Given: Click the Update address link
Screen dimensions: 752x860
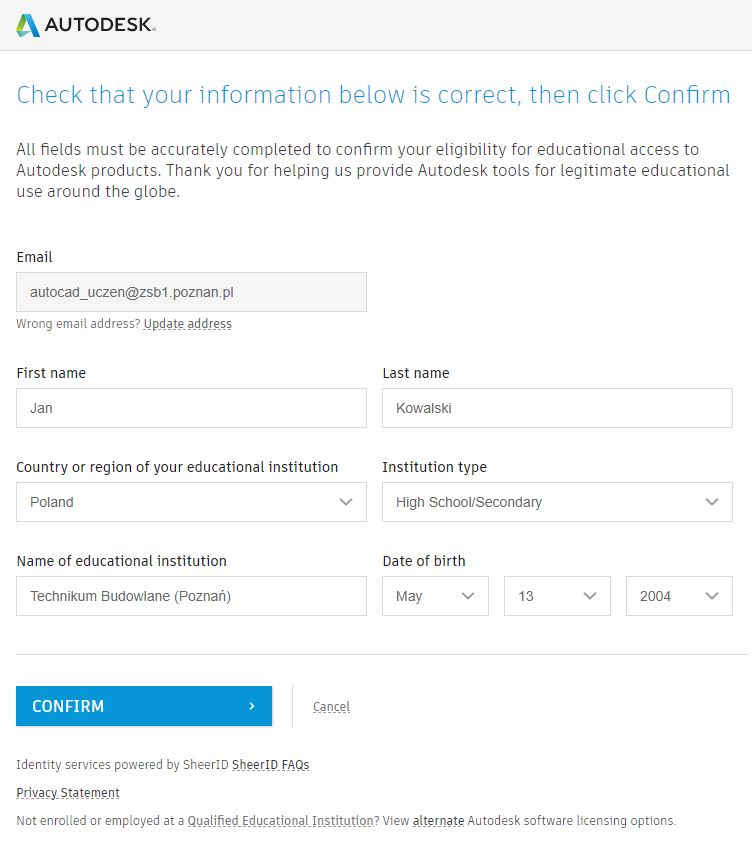Looking at the screenshot, I should (x=188, y=324).
